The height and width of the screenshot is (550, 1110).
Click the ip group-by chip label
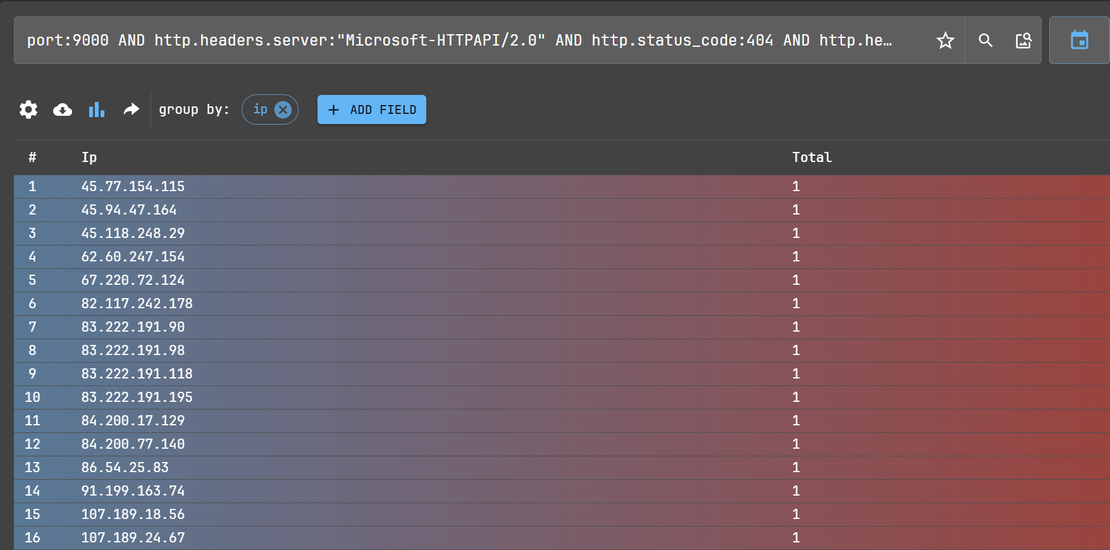(260, 110)
